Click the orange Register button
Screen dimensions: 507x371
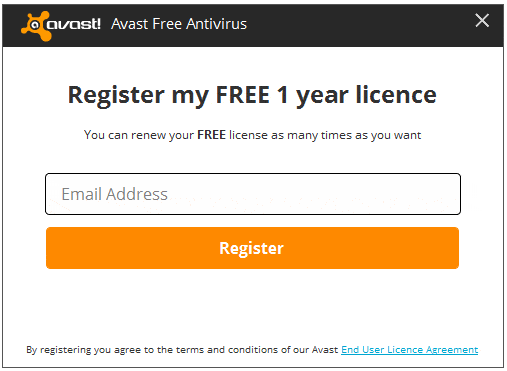[252, 248]
